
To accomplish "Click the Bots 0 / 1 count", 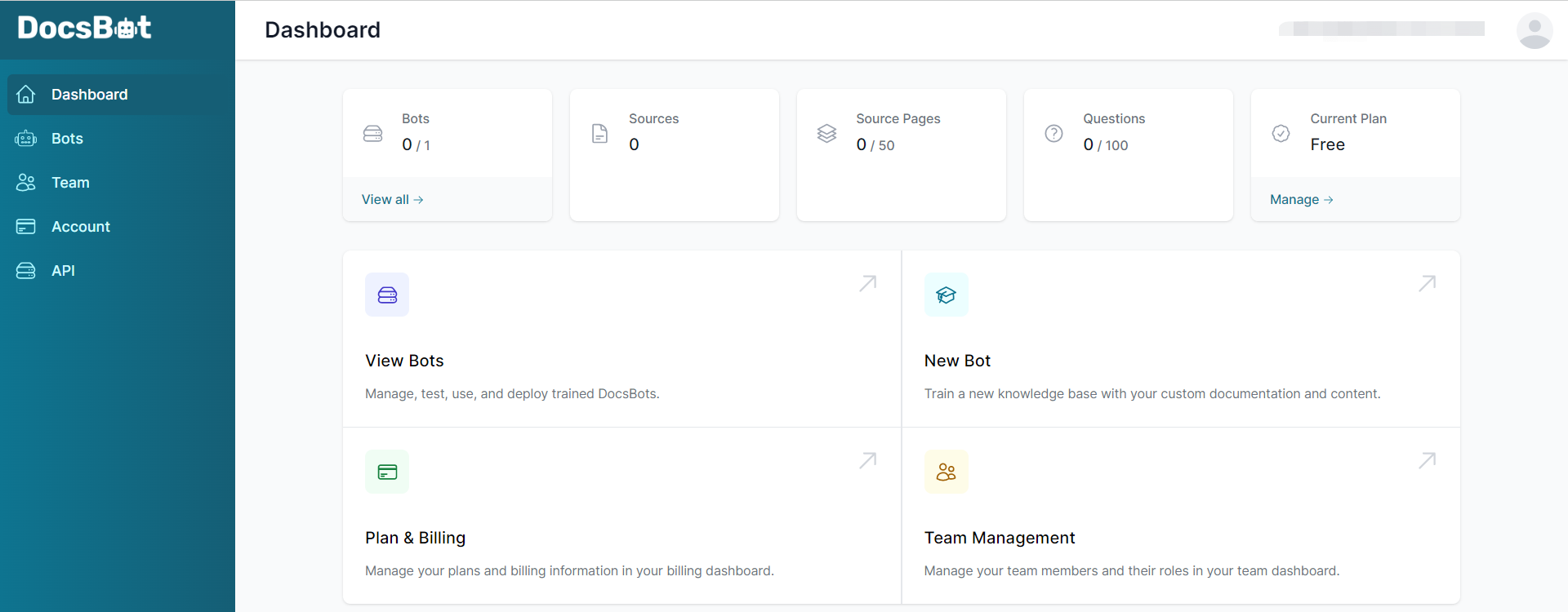I will (416, 144).
